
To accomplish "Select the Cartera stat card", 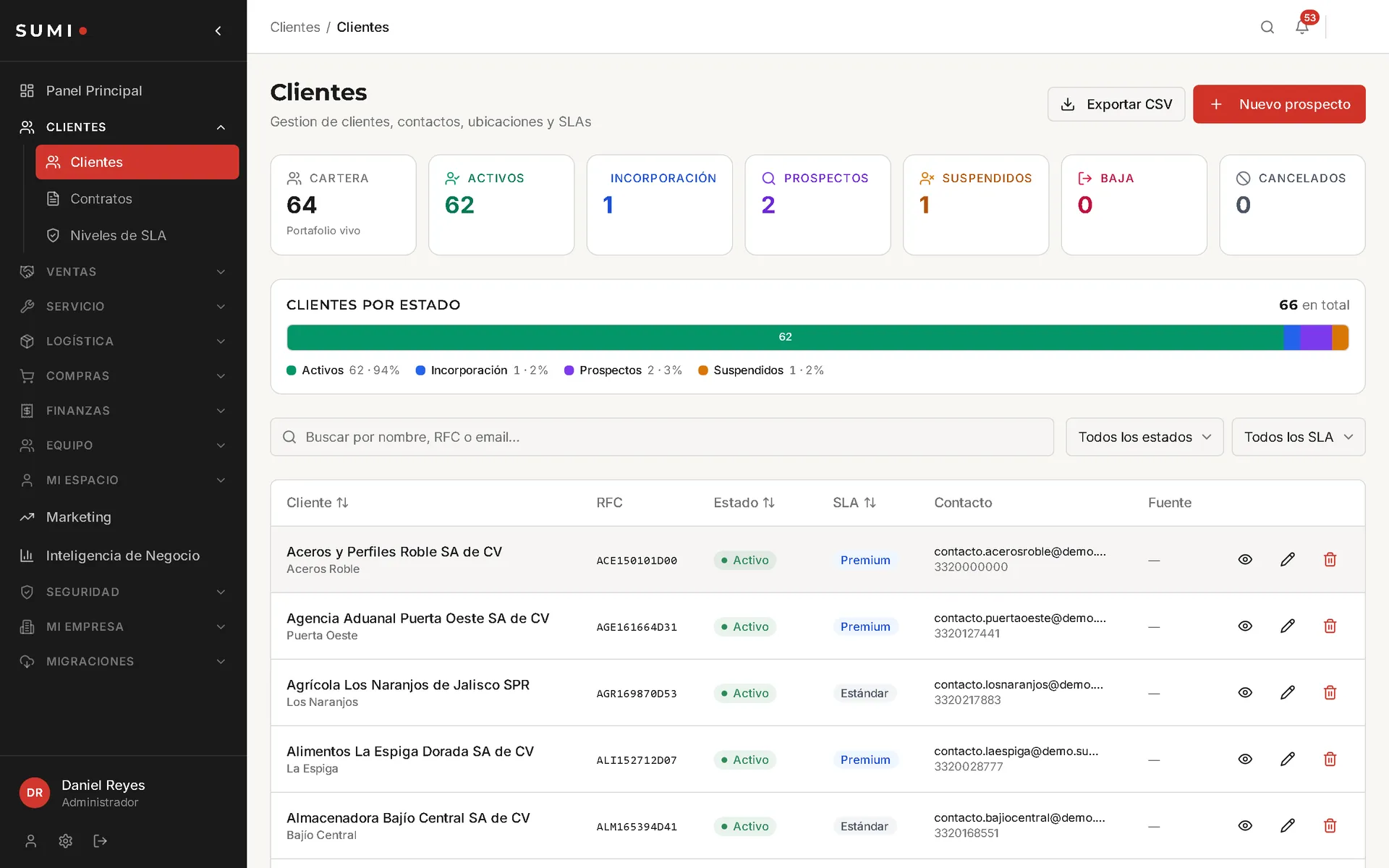I will (x=343, y=205).
